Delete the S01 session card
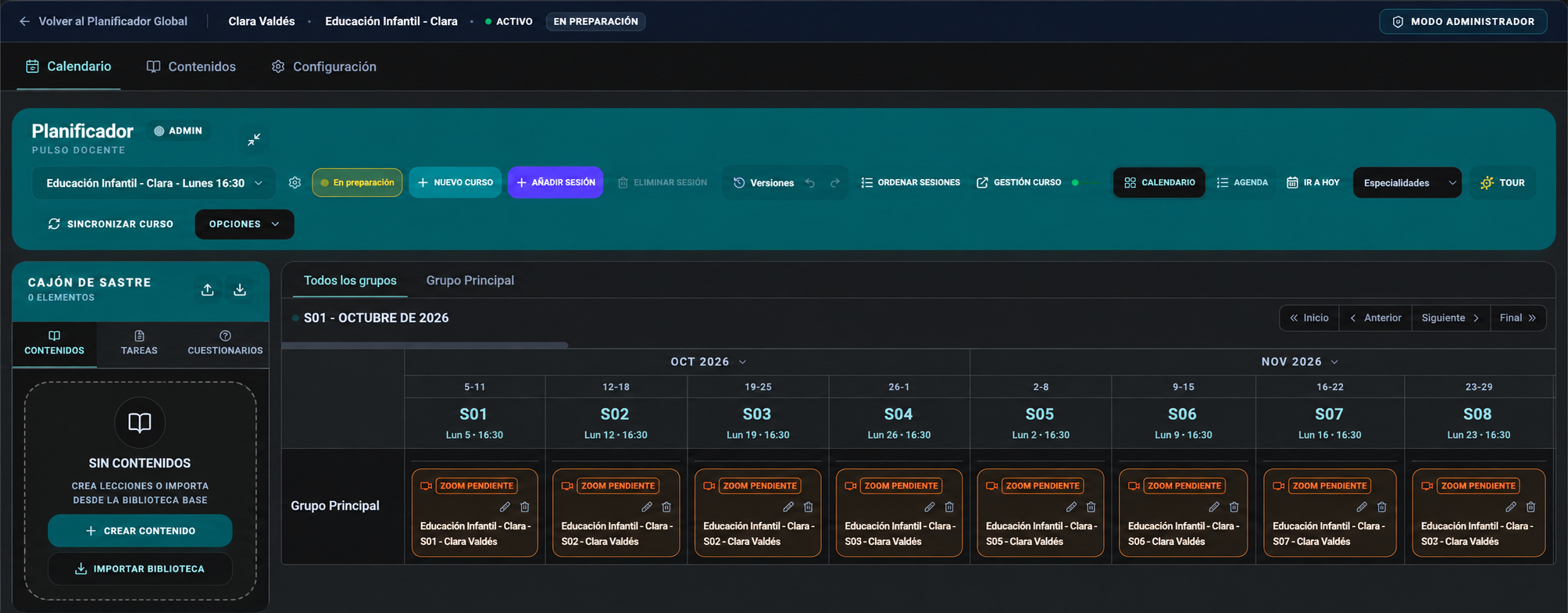 [x=525, y=507]
